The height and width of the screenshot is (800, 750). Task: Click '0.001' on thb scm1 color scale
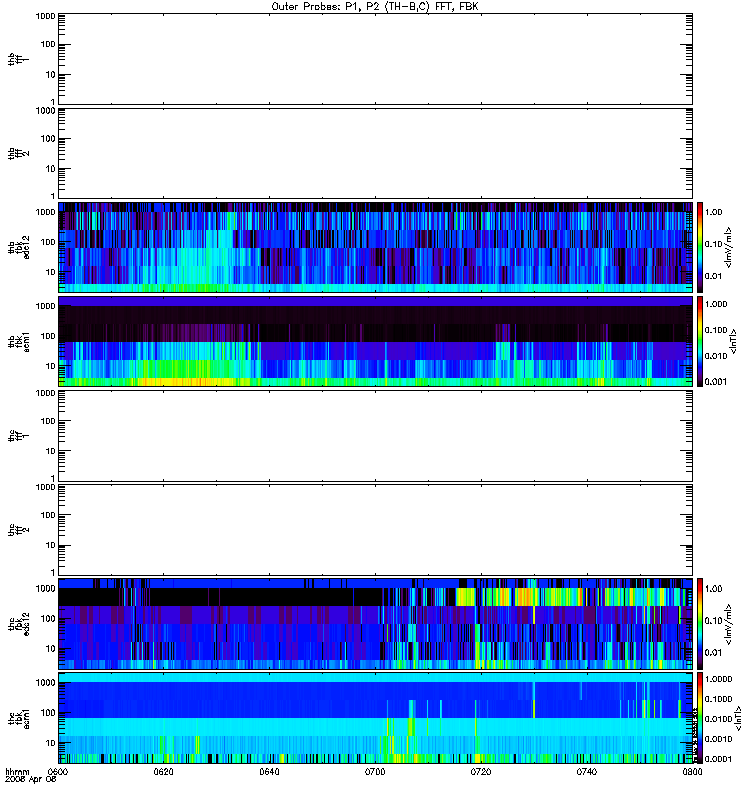(x=716, y=382)
